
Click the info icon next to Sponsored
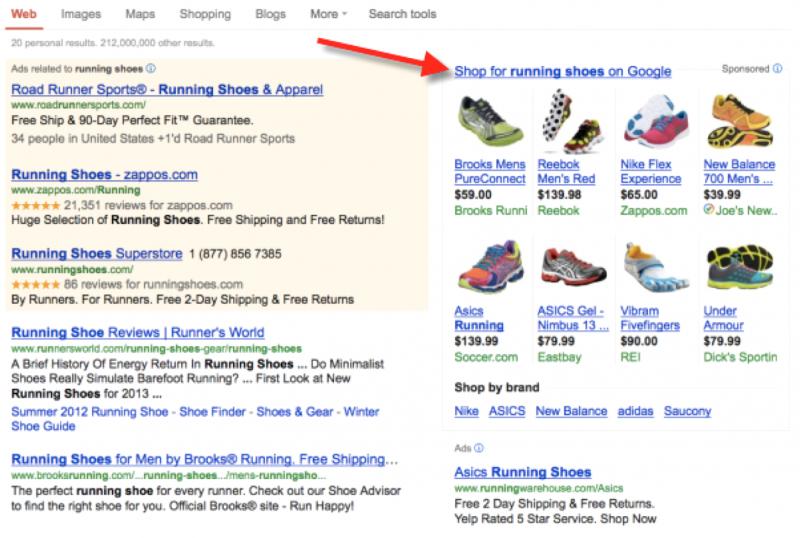778,68
